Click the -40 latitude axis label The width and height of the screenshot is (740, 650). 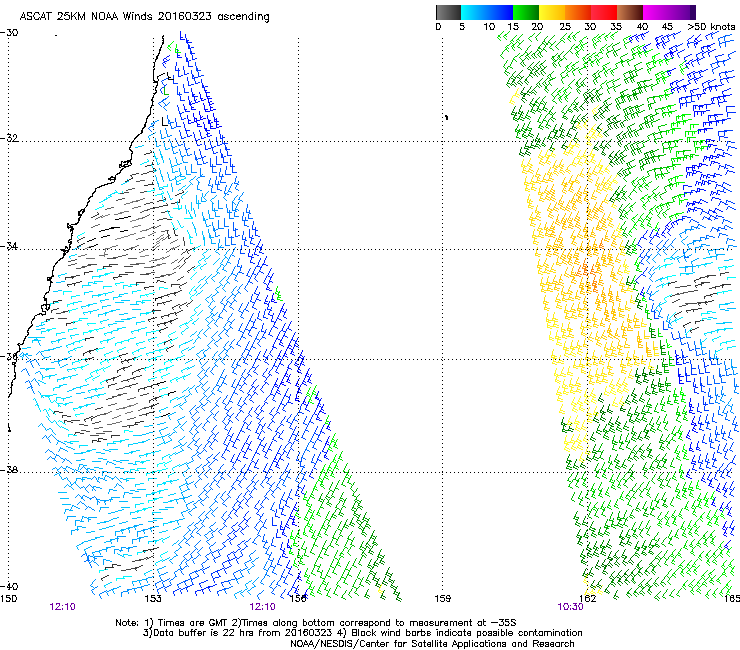[9, 586]
